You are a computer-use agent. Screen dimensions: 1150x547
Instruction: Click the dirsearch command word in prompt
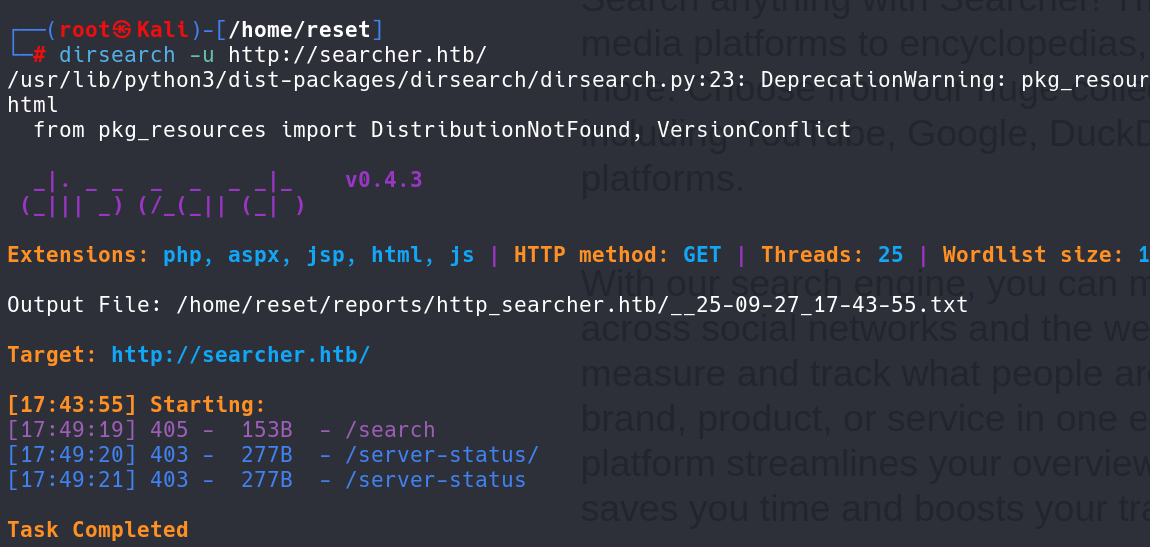[117, 55]
